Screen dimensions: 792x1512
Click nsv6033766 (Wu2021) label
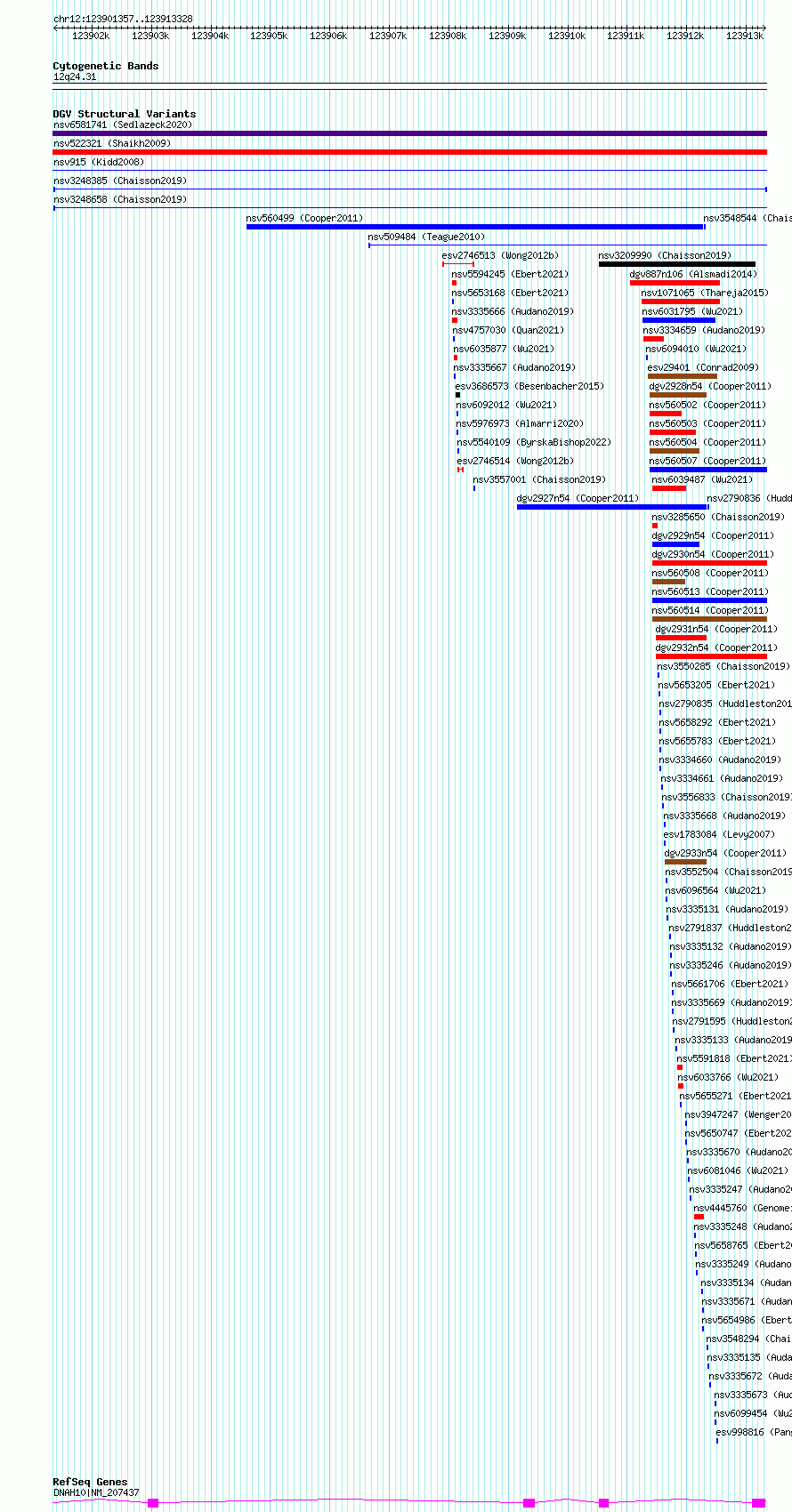click(x=728, y=1077)
